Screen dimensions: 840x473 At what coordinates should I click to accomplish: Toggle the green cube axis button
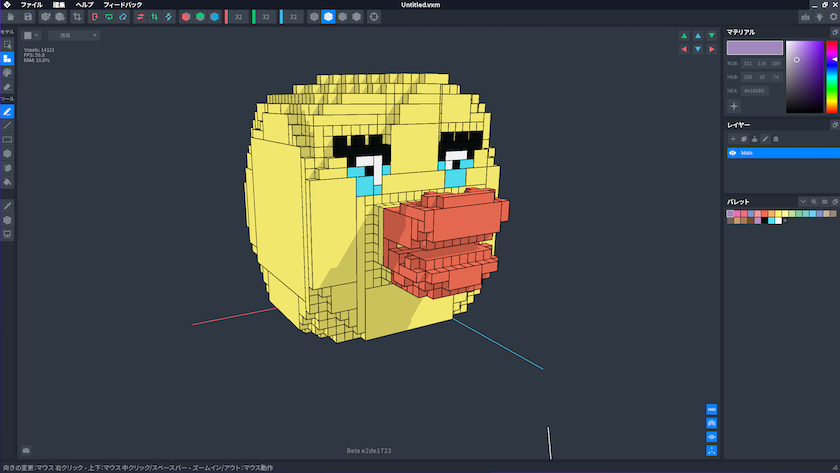tap(200, 17)
